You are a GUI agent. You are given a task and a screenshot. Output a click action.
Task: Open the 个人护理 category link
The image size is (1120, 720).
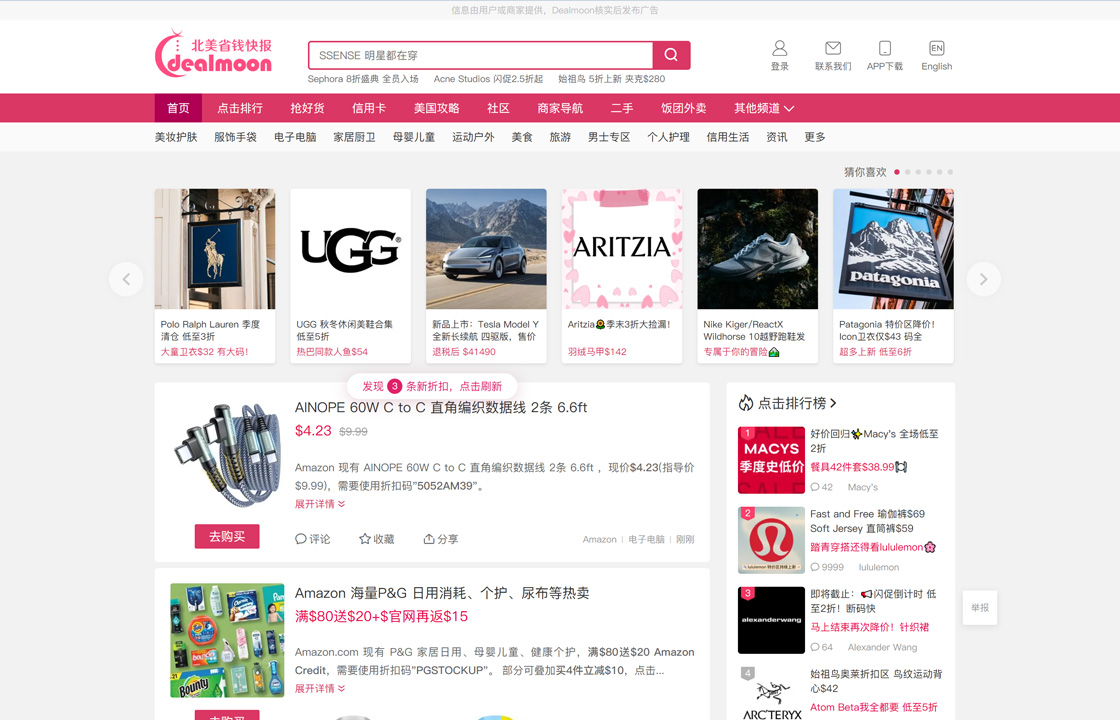click(669, 137)
